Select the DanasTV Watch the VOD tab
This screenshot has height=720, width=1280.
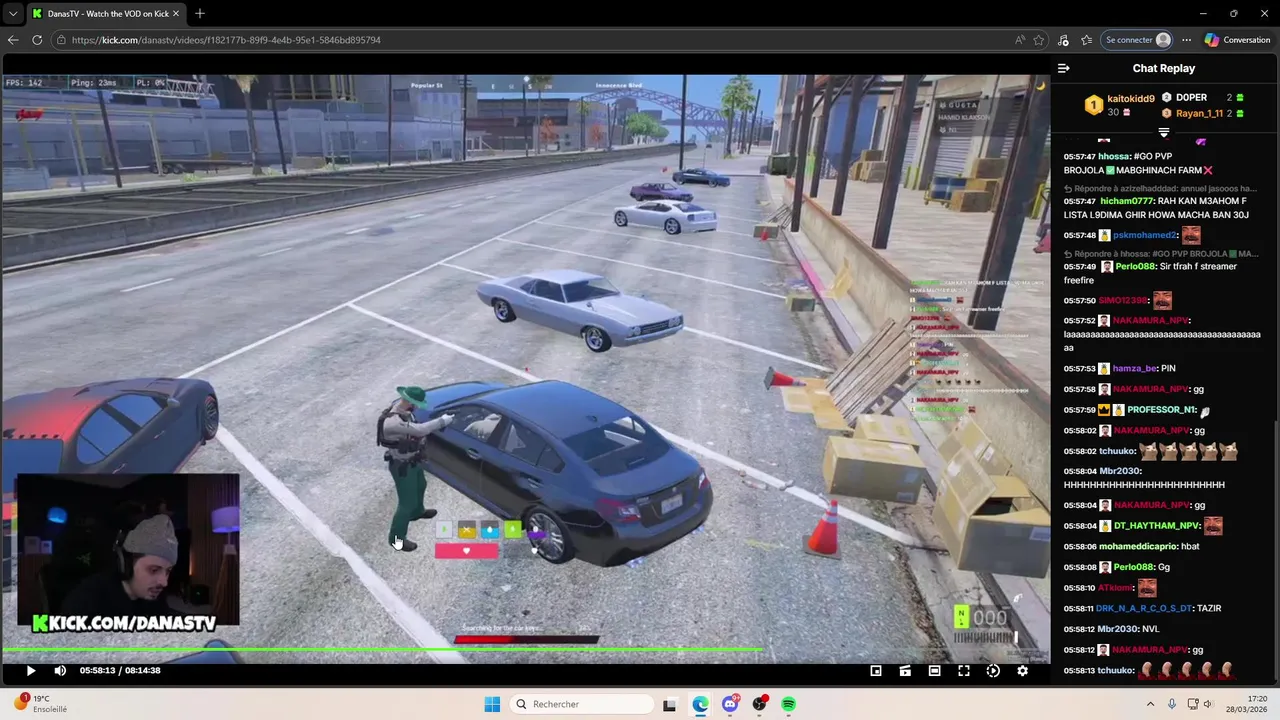[x=107, y=13]
